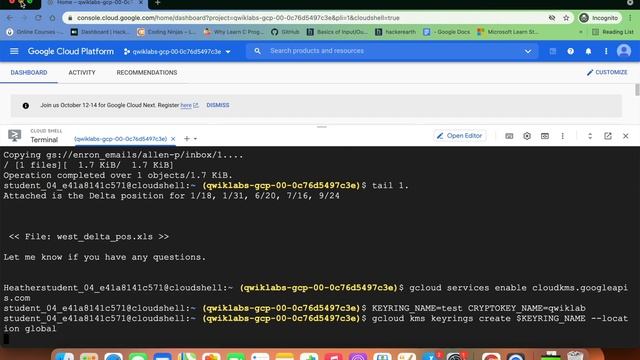This screenshot has height=360, width=640.
Task: Close the Cloud Shell panel
Action: [x=625, y=136]
